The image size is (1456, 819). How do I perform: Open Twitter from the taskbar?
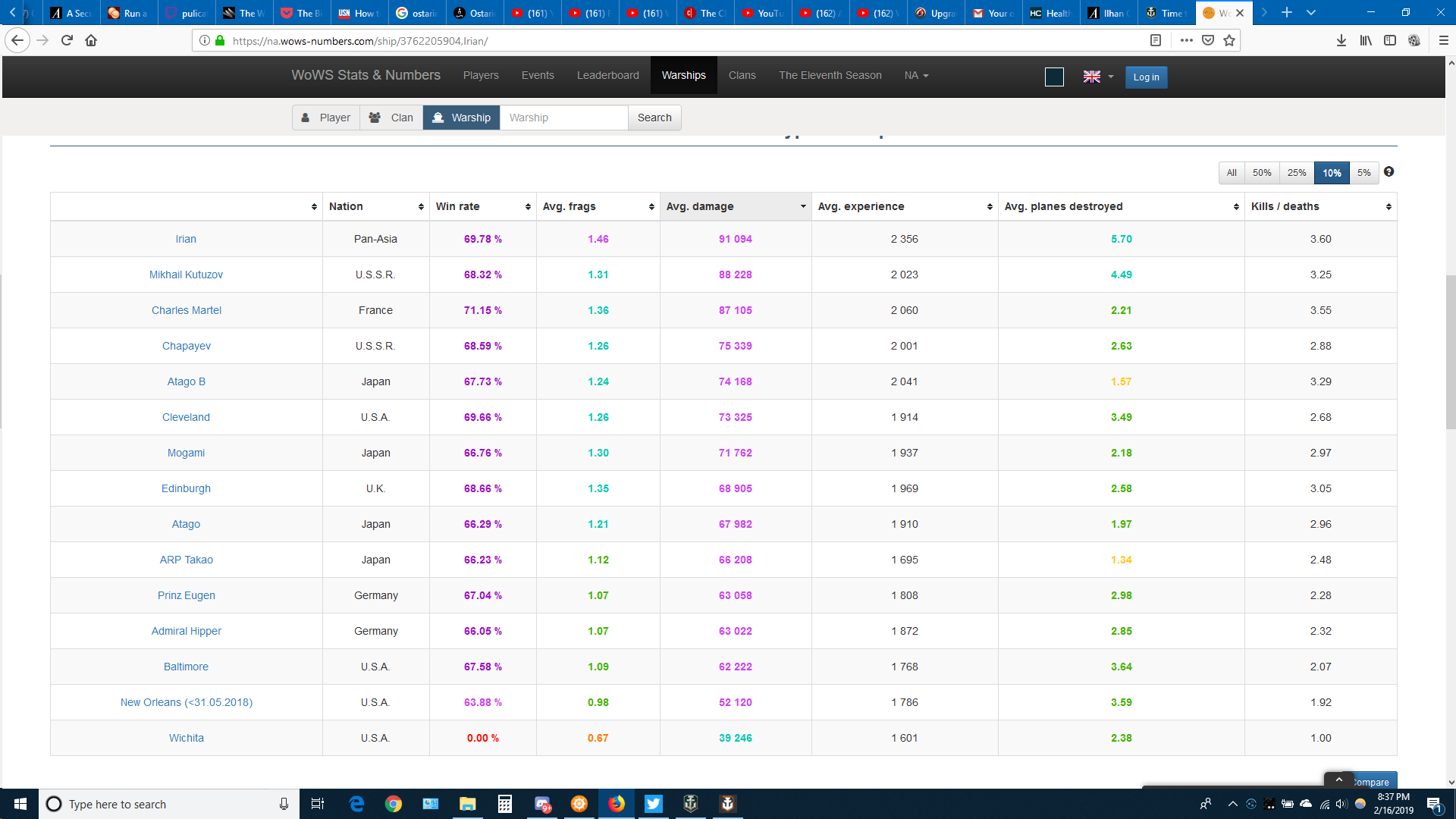(653, 804)
